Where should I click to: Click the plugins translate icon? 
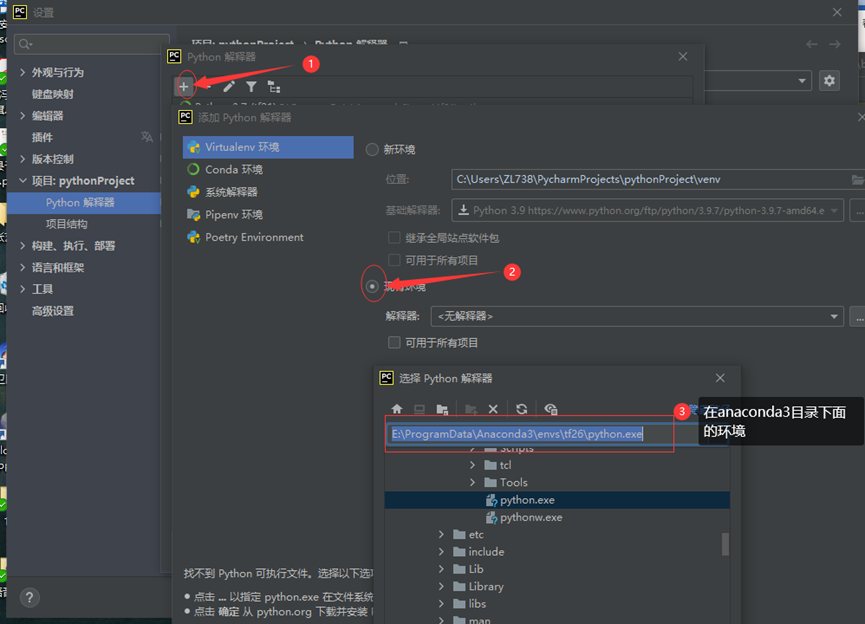click(x=147, y=137)
